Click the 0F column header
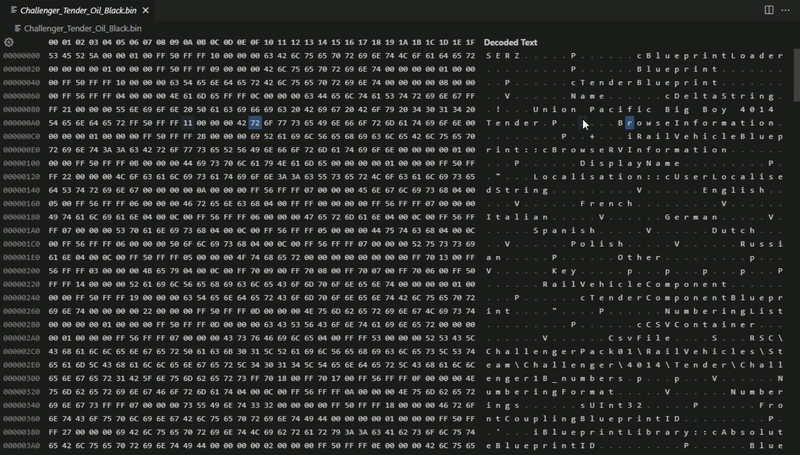This screenshot has width=800, height=455. pos(255,42)
